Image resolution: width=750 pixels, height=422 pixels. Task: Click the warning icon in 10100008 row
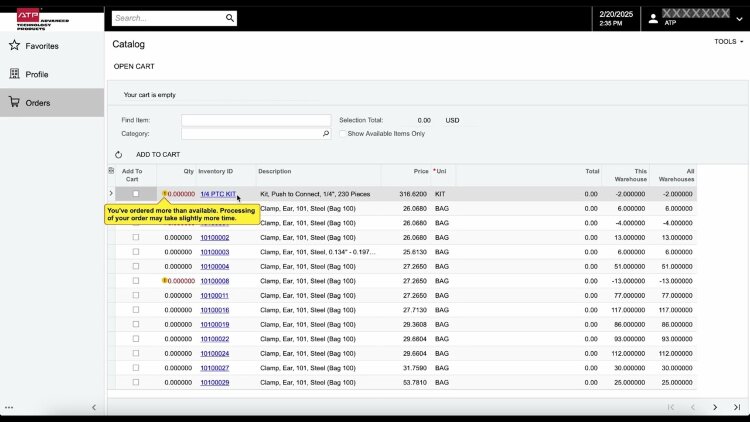coord(164,280)
